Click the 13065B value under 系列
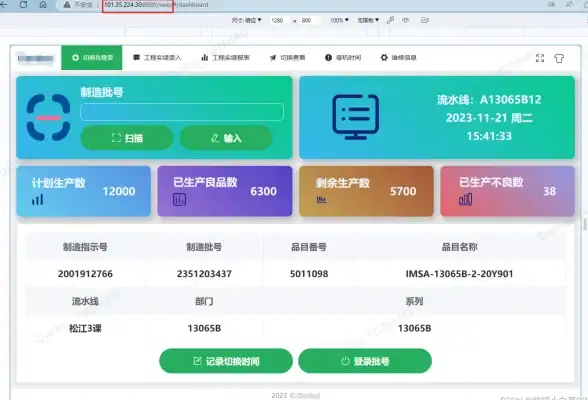This screenshot has height=400, width=588. (x=414, y=328)
